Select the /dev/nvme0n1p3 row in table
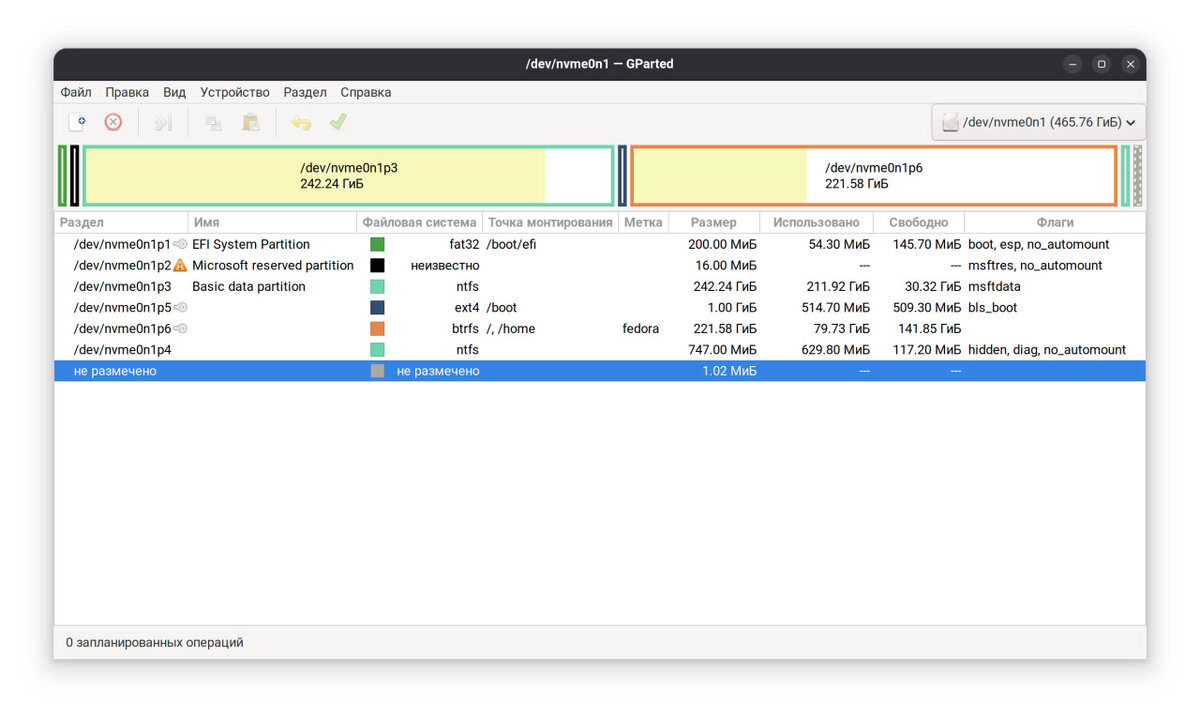This screenshot has width=1200, height=718. (600, 286)
